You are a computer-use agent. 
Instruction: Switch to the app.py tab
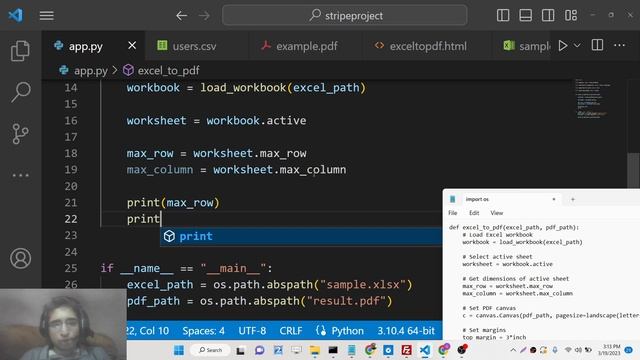86,46
